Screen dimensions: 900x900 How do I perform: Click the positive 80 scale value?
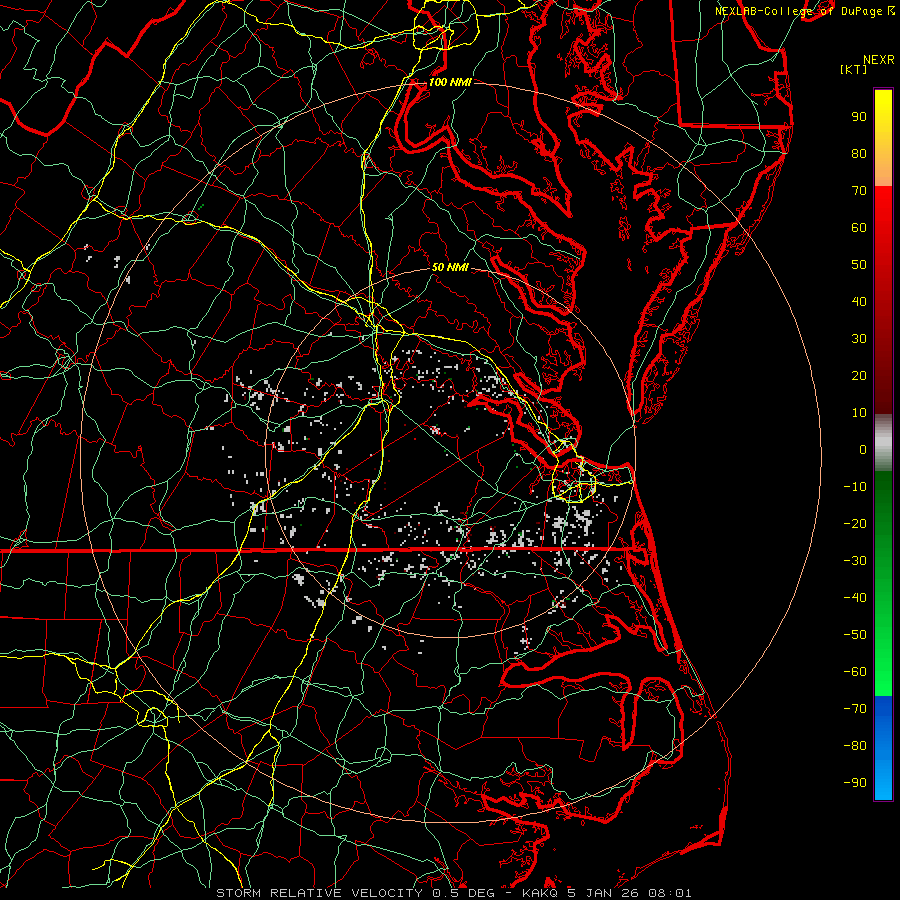859,153
